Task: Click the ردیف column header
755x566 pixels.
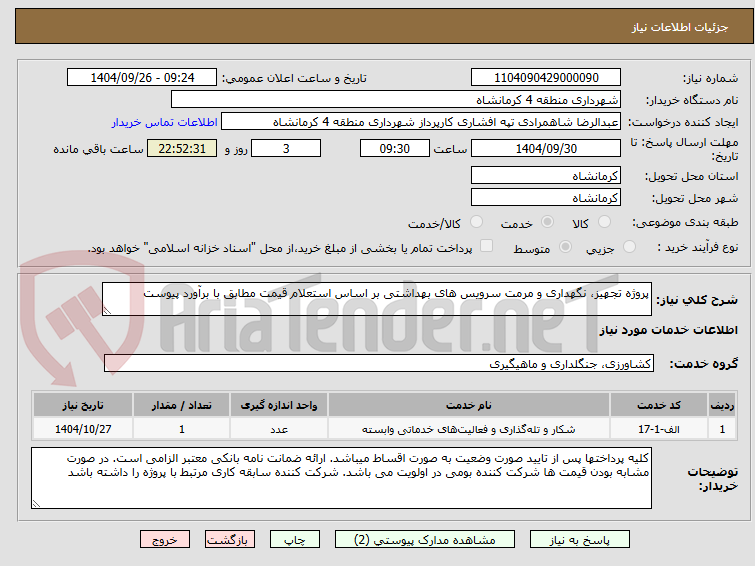Action: (722, 405)
